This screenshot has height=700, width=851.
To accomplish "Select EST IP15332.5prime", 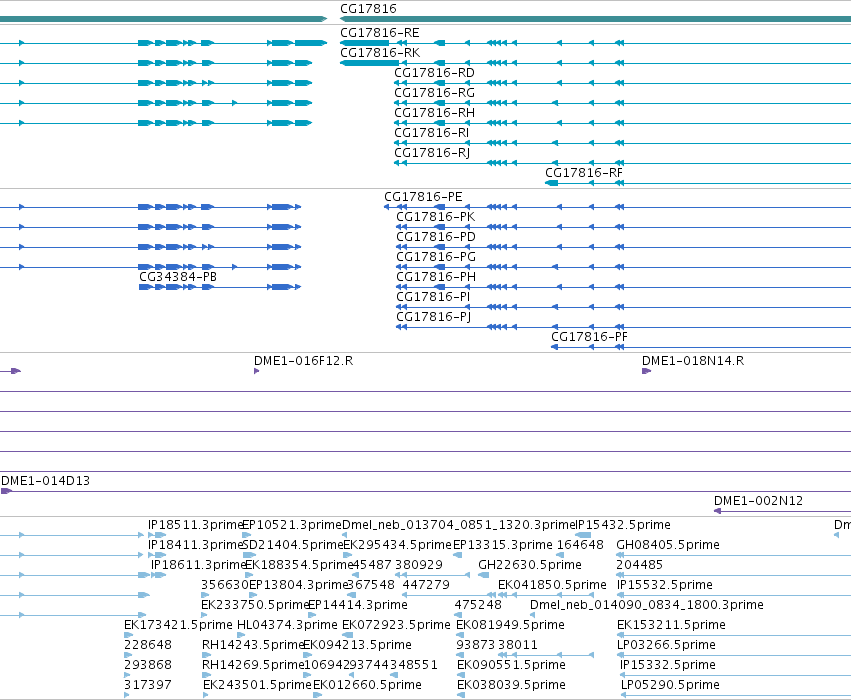I will 668,665.
